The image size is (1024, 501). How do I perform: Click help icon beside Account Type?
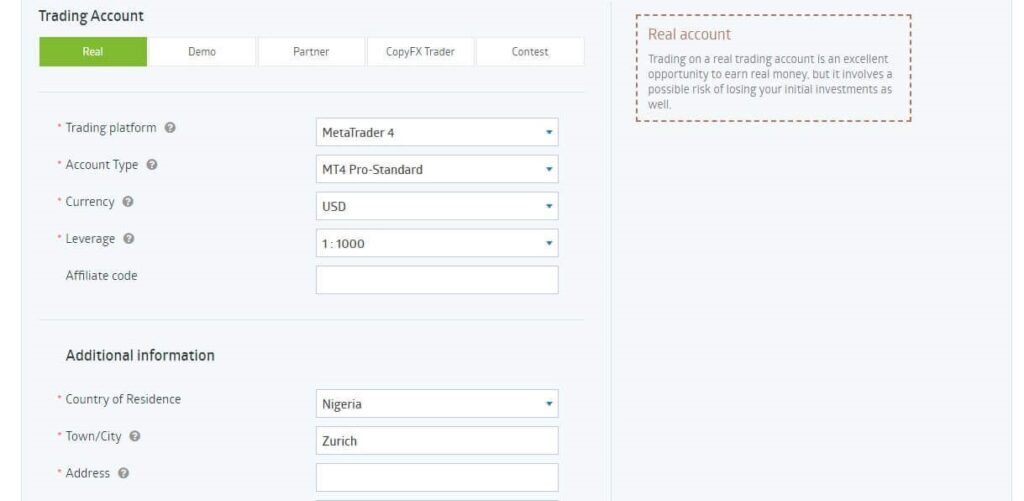(x=152, y=165)
